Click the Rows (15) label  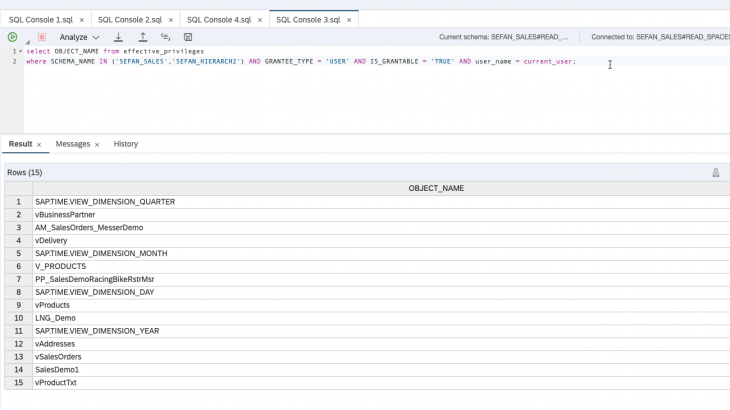pos(25,173)
